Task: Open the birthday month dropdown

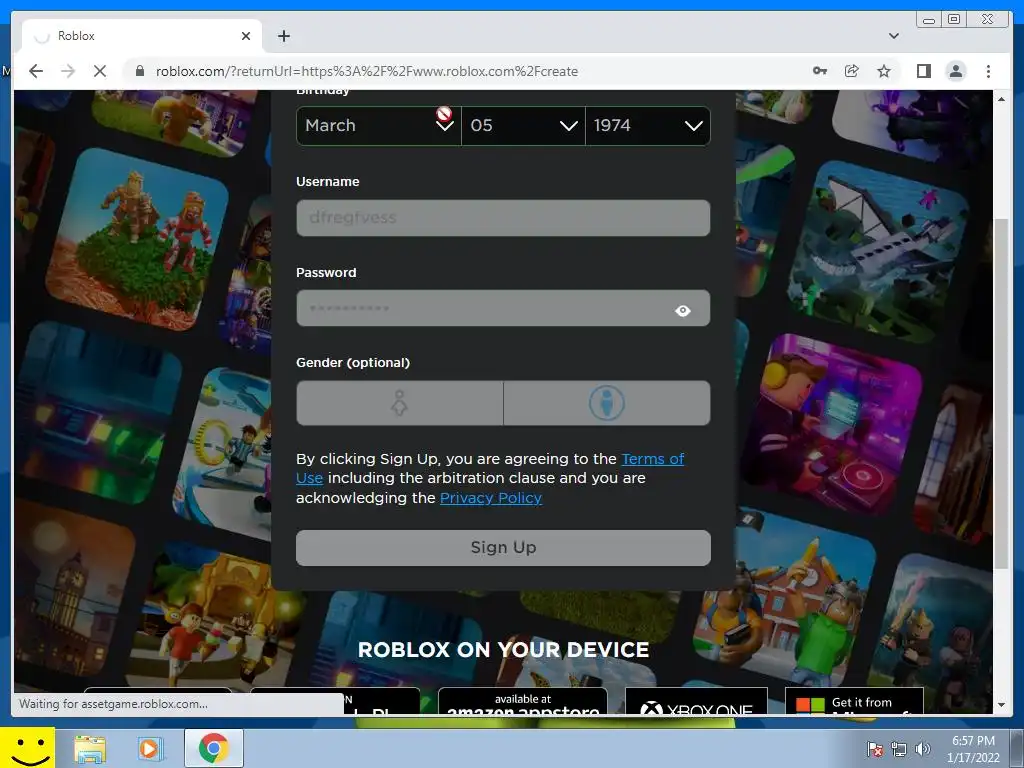Action: pyautogui.click(x=379, y=125)
